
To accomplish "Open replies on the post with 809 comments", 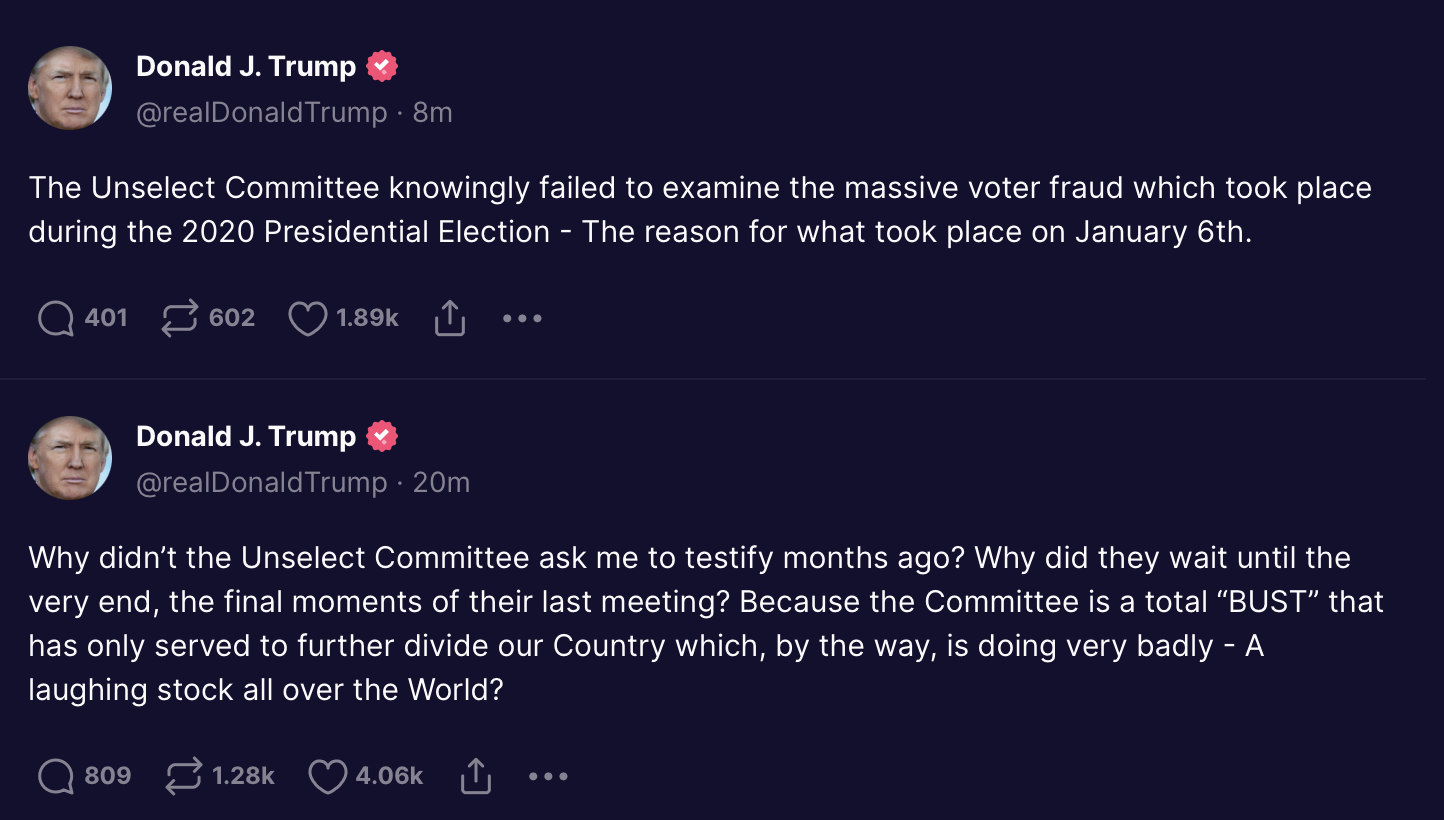I will pyautogui.click(x=56, y=776).
